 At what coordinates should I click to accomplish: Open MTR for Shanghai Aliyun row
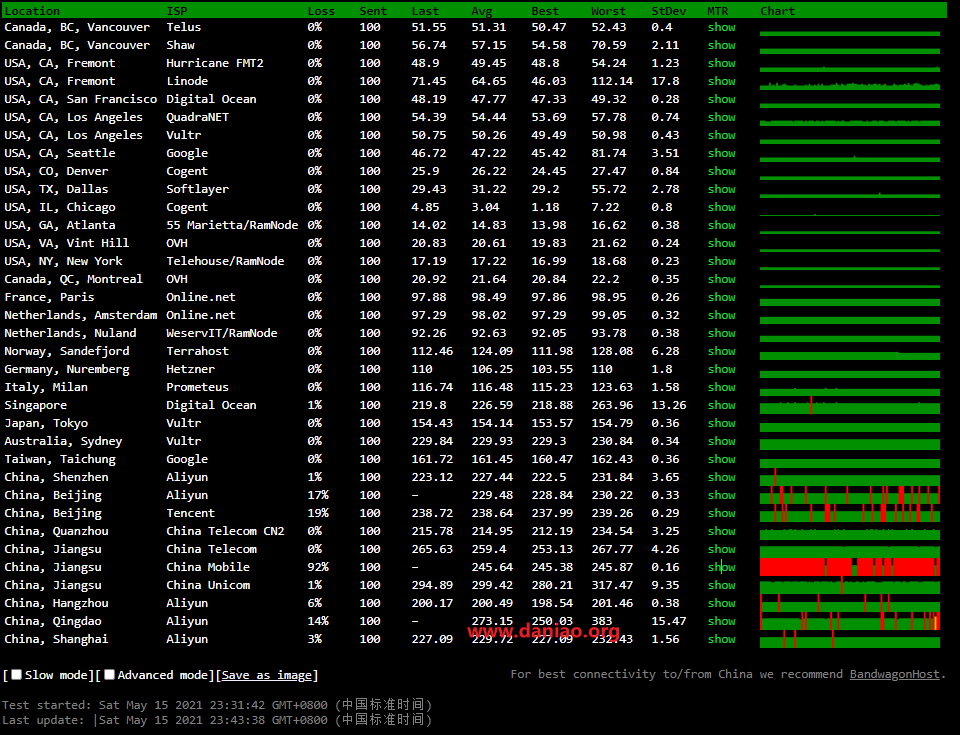click(721, 639)
